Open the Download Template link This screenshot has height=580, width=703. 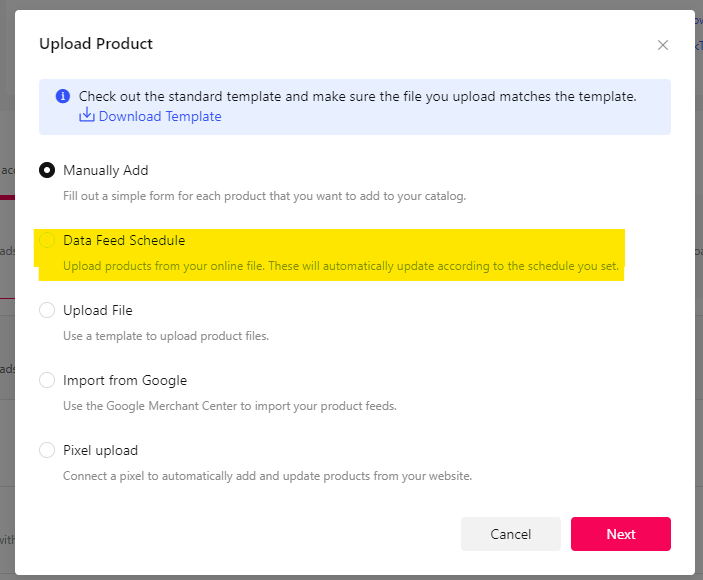(x=160, y=116)
